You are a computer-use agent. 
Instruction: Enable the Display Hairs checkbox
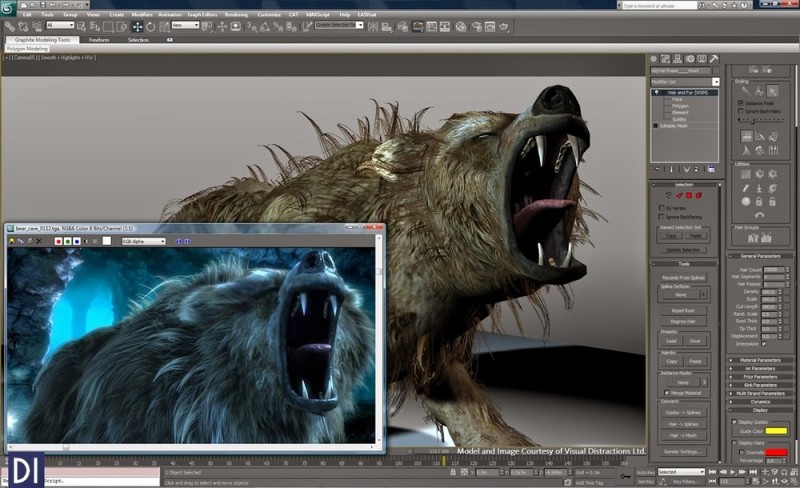[x=734, y=443]
